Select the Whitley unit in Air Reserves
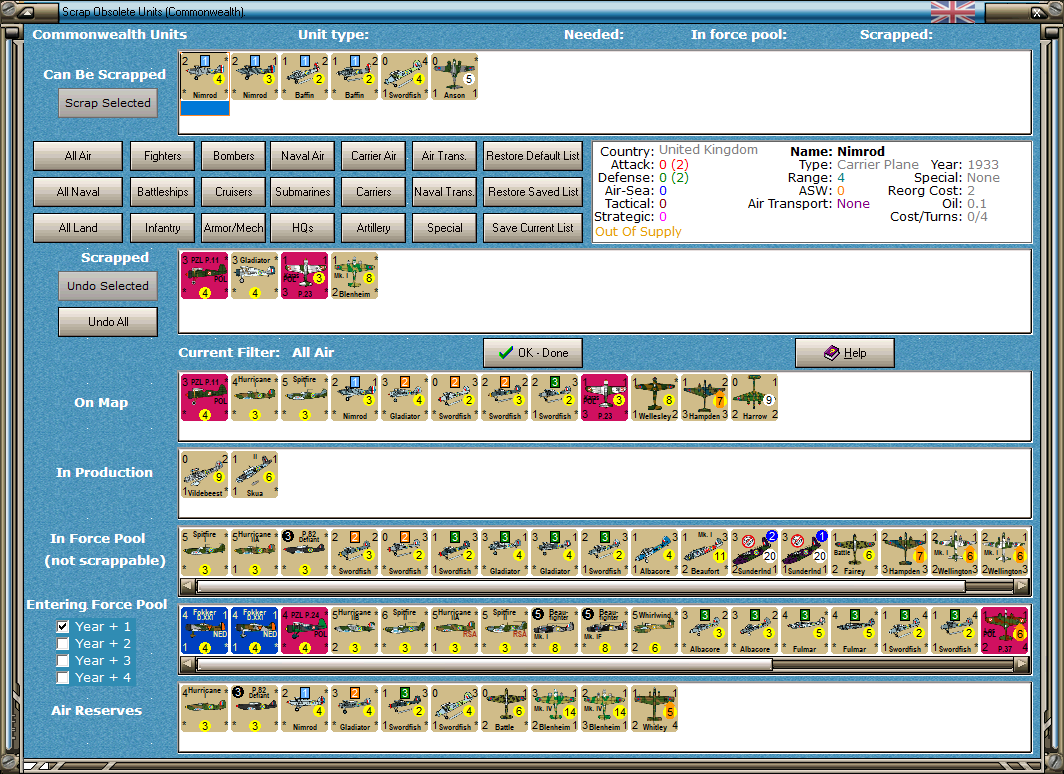The image size is (1064, 774). click(655, 708)
